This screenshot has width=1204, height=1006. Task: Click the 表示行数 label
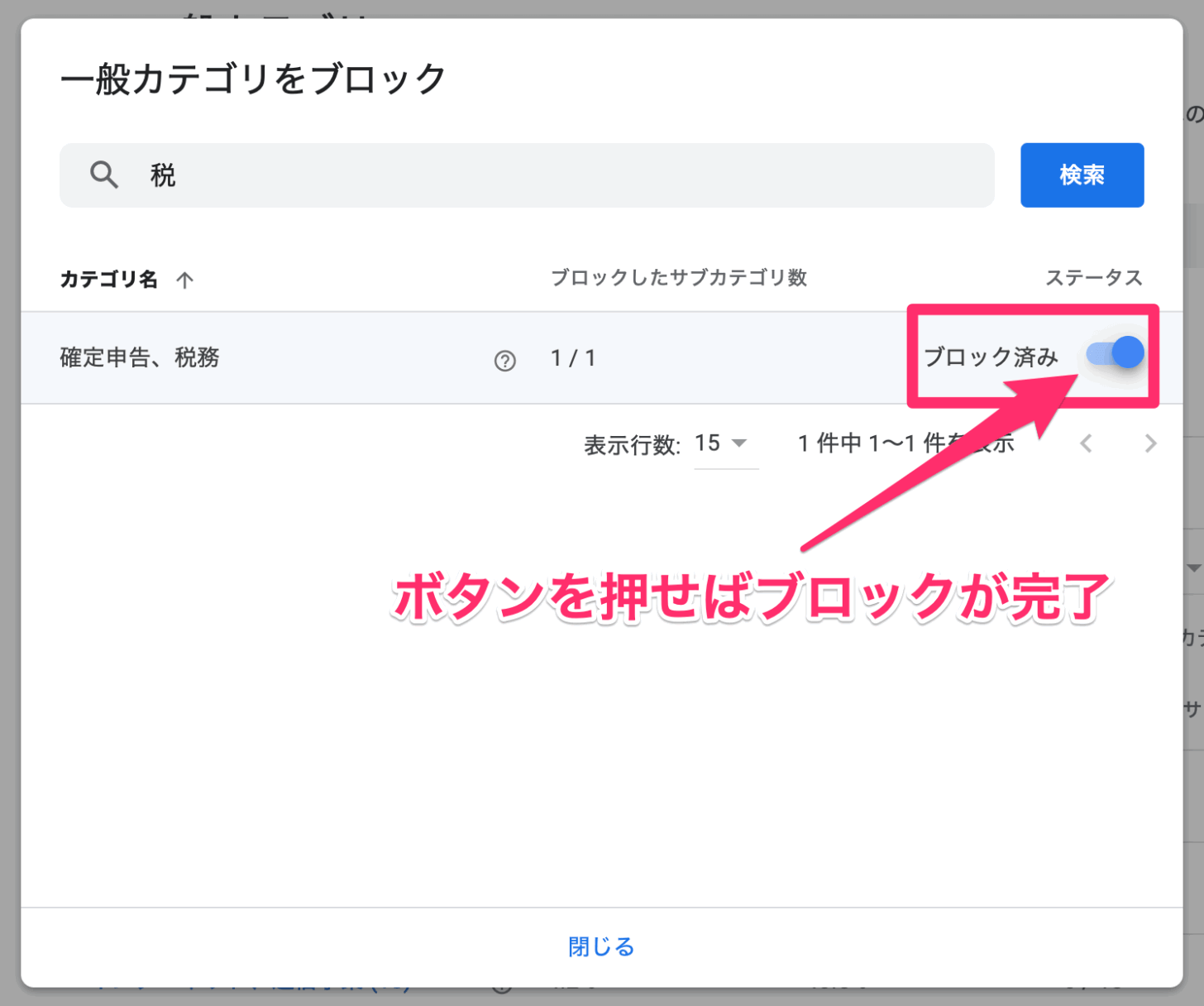point(632,445)
